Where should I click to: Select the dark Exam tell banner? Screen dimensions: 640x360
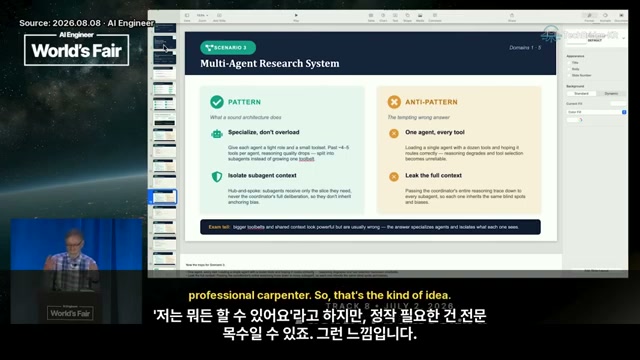tap(370, 227)
